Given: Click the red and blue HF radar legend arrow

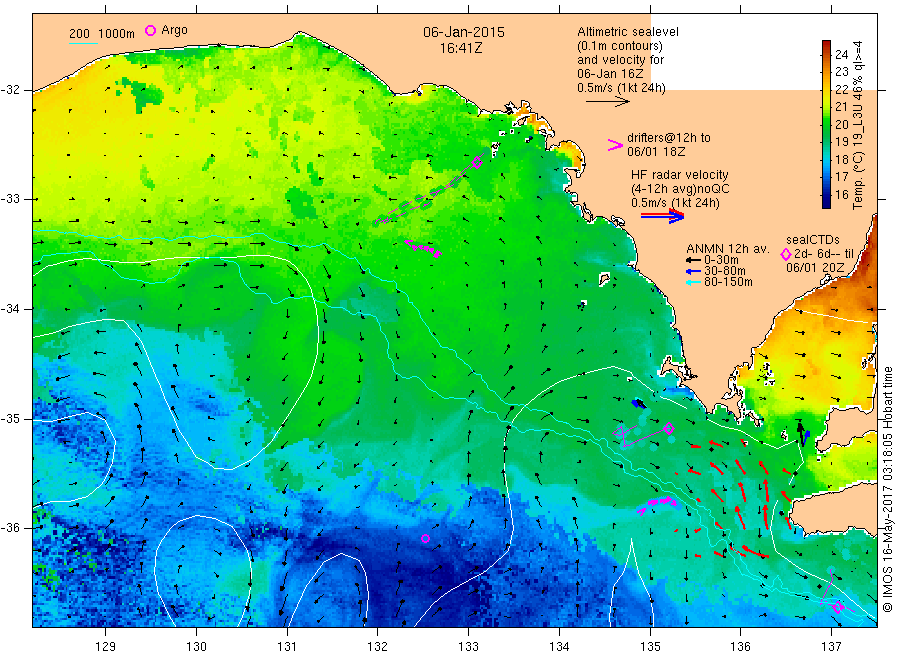Looking at the screenshot, I should pyautogui.click(x=662, y=215).
